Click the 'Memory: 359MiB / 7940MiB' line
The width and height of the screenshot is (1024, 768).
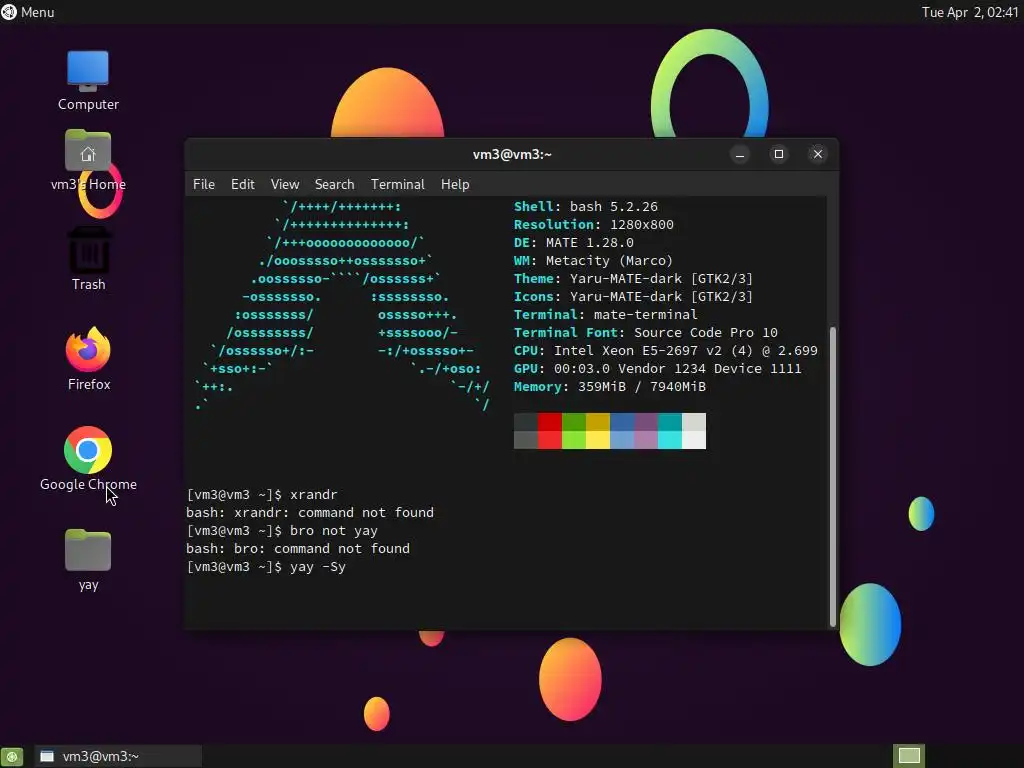tap(610, 387)
